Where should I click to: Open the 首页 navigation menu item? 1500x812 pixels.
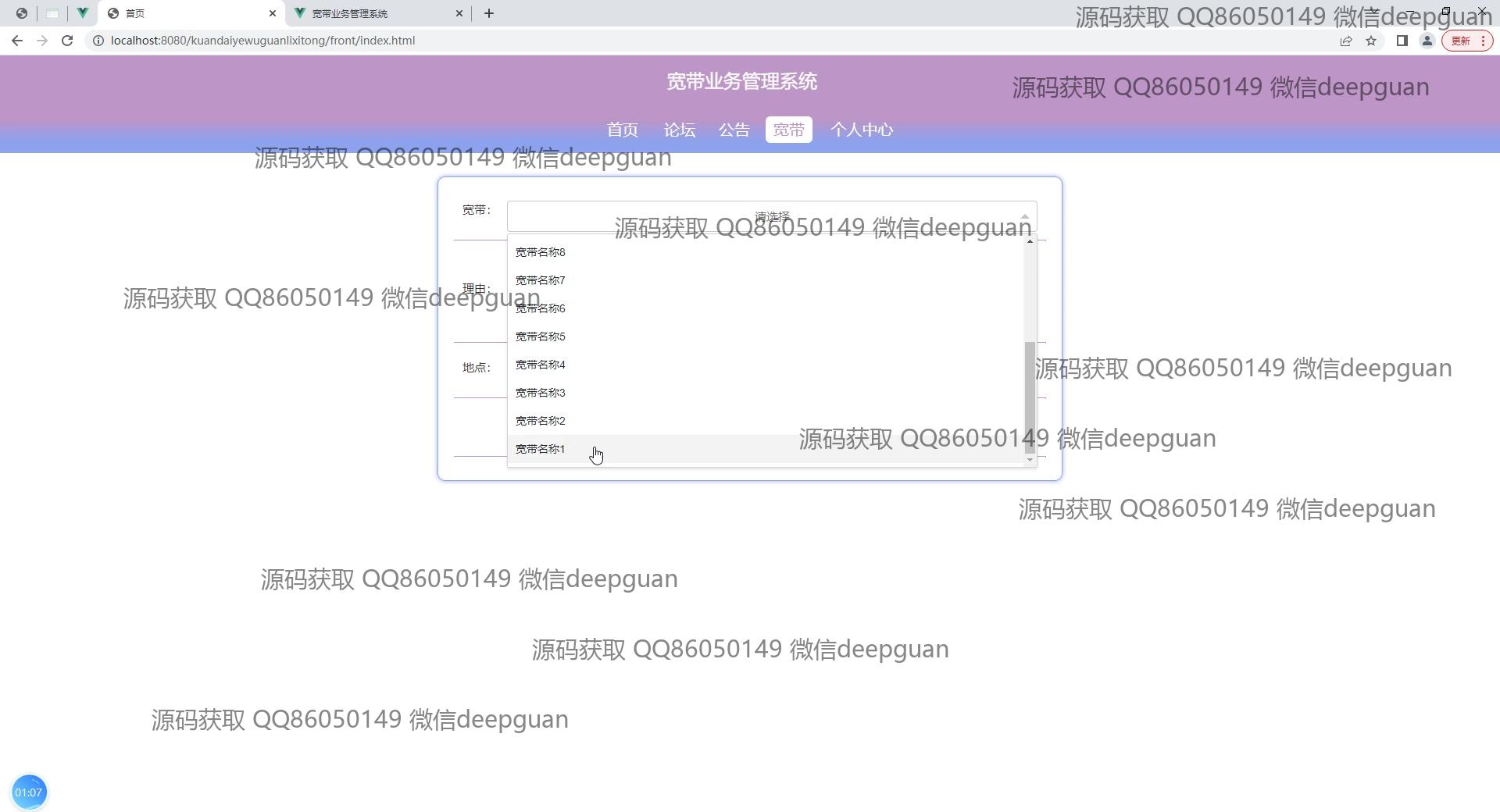623,130
